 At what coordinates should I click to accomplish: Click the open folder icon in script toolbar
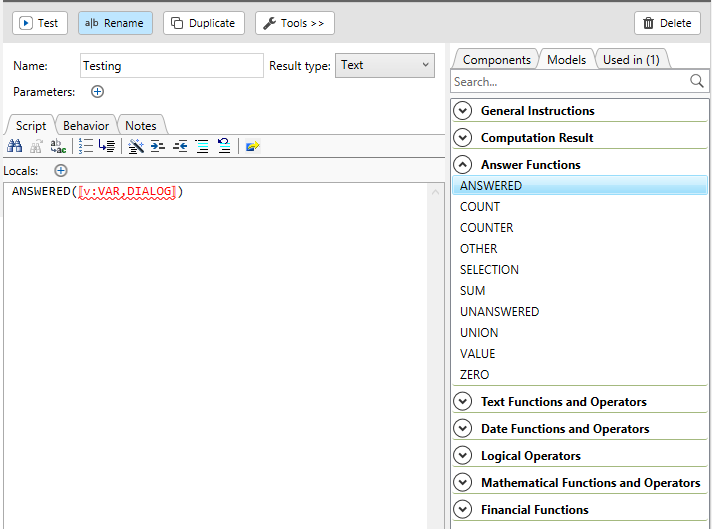click(x=252, y=146)
